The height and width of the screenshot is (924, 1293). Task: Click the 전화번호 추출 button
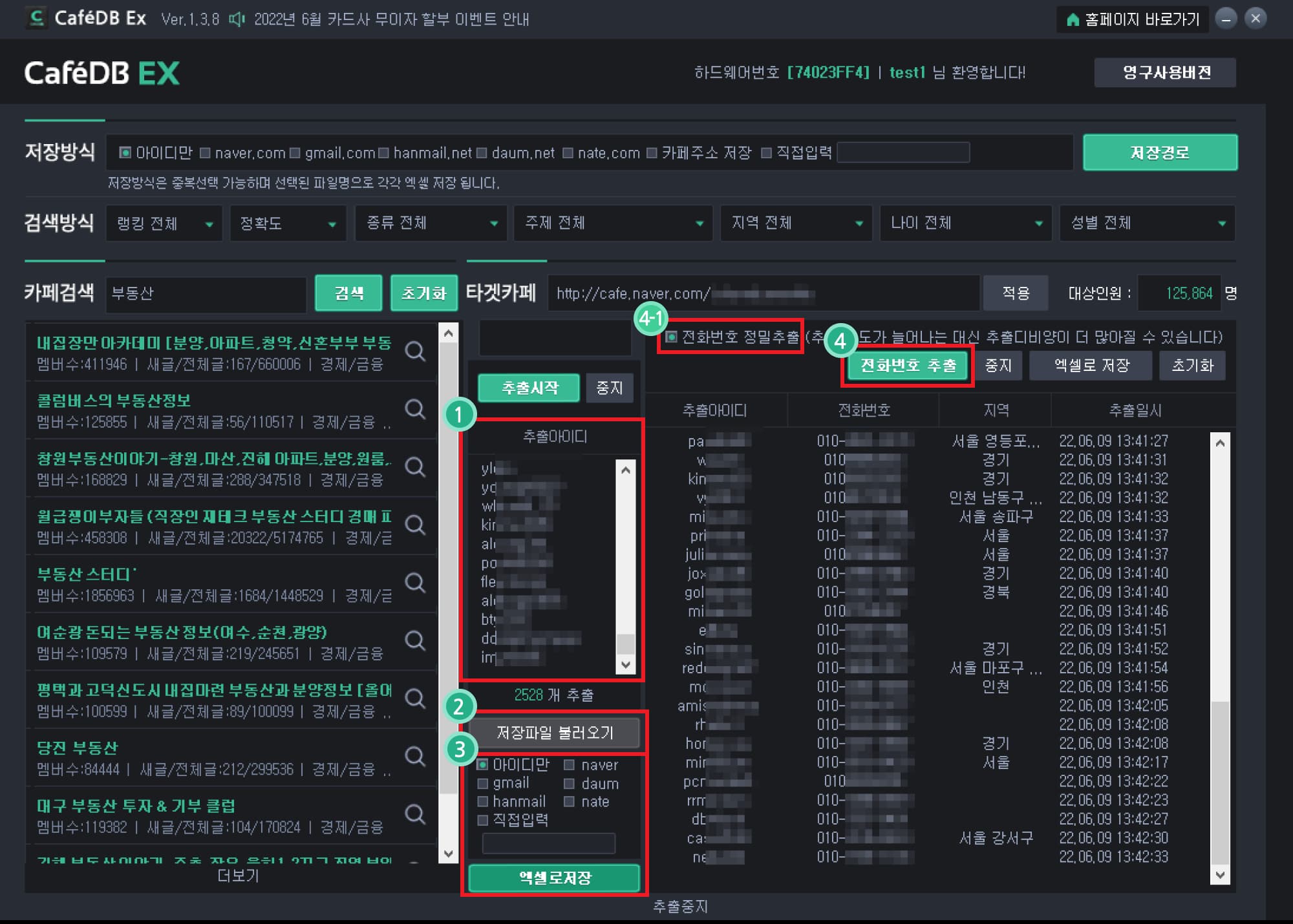908,366
